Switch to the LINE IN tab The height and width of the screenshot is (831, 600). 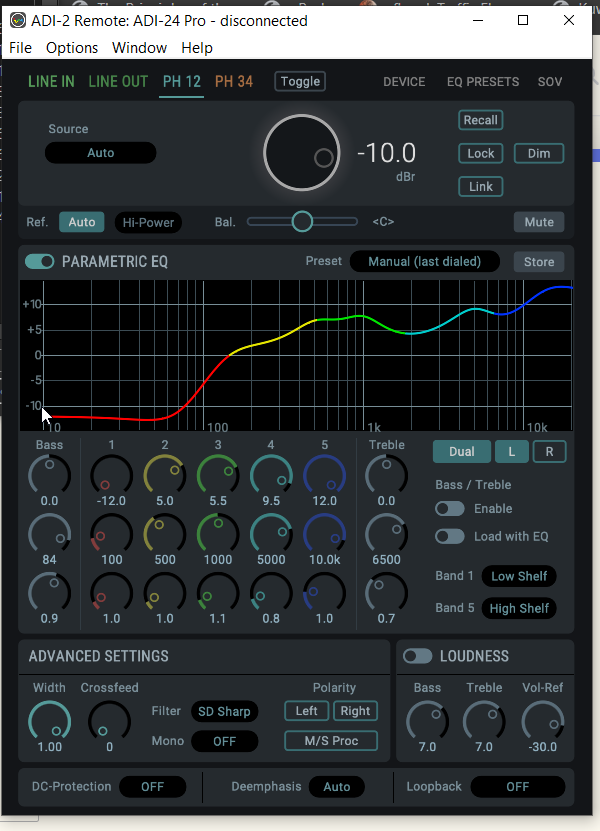(x=51, y=82)
